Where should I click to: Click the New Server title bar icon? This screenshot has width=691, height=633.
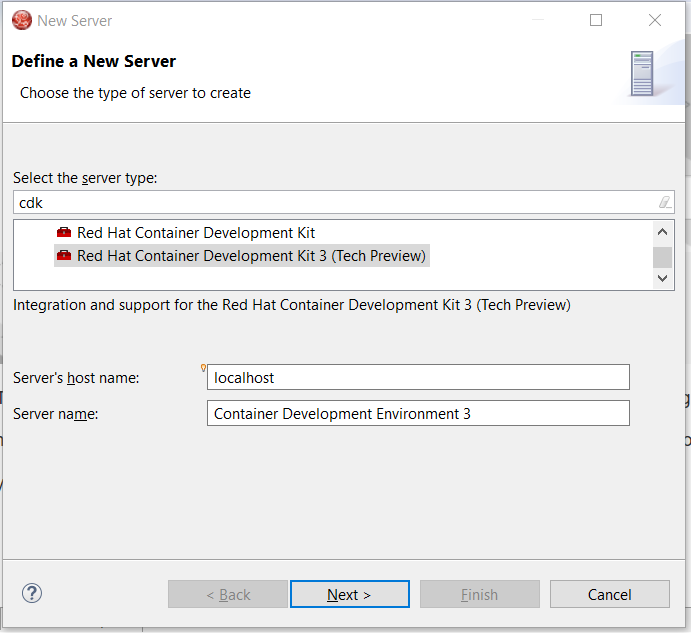coord(21,20)
